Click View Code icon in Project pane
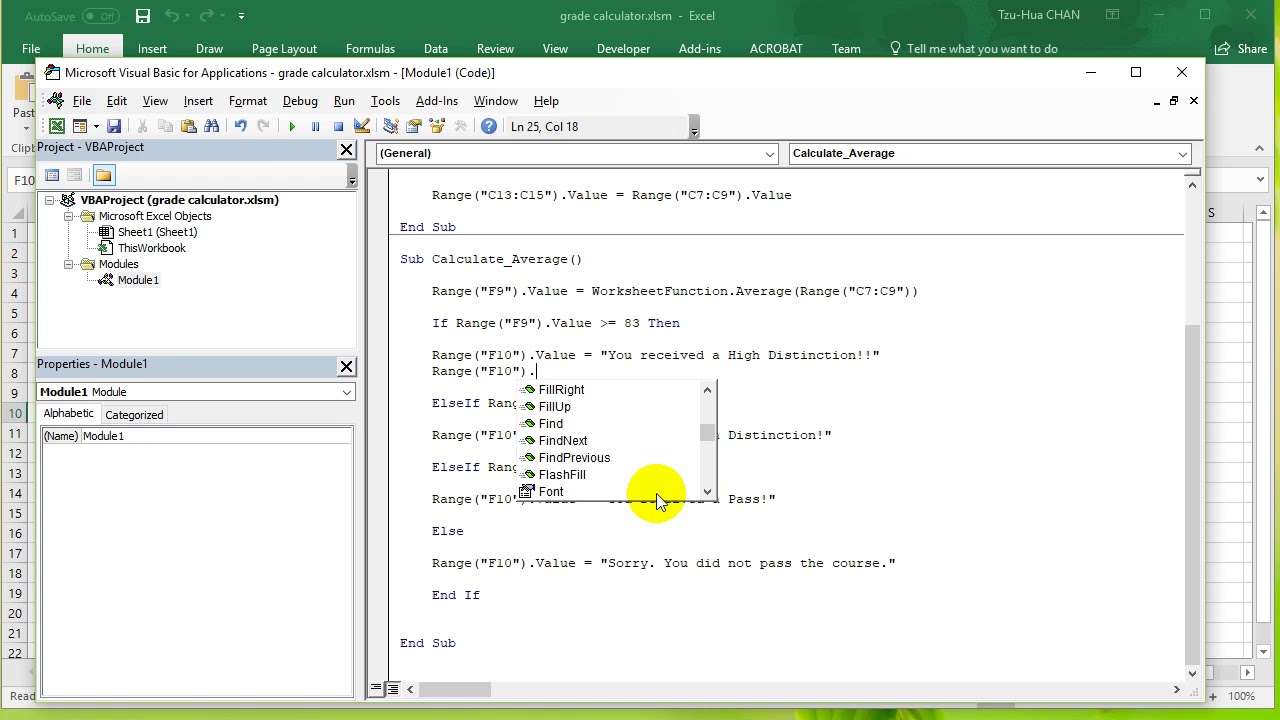1280x720 pixels. (x=52, y=175)
